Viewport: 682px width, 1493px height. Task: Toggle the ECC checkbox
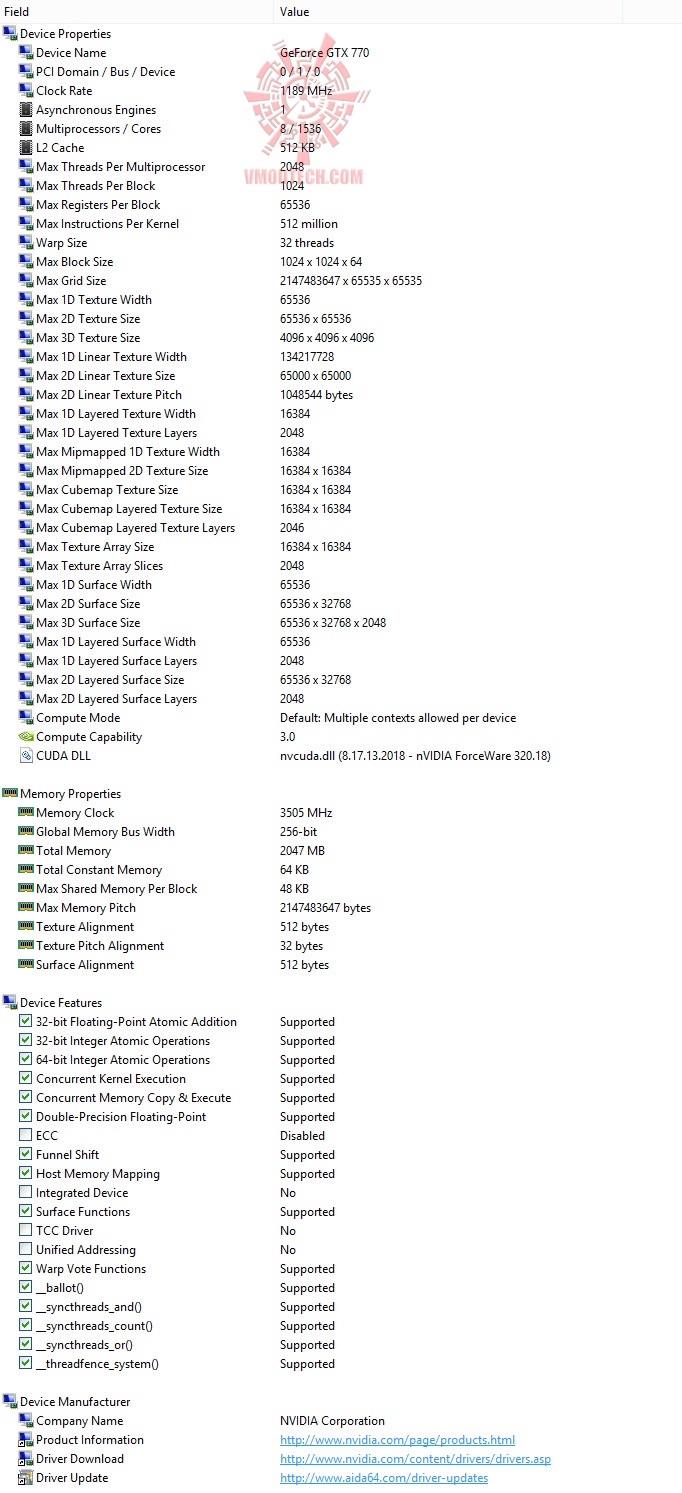pos(25,1136)
